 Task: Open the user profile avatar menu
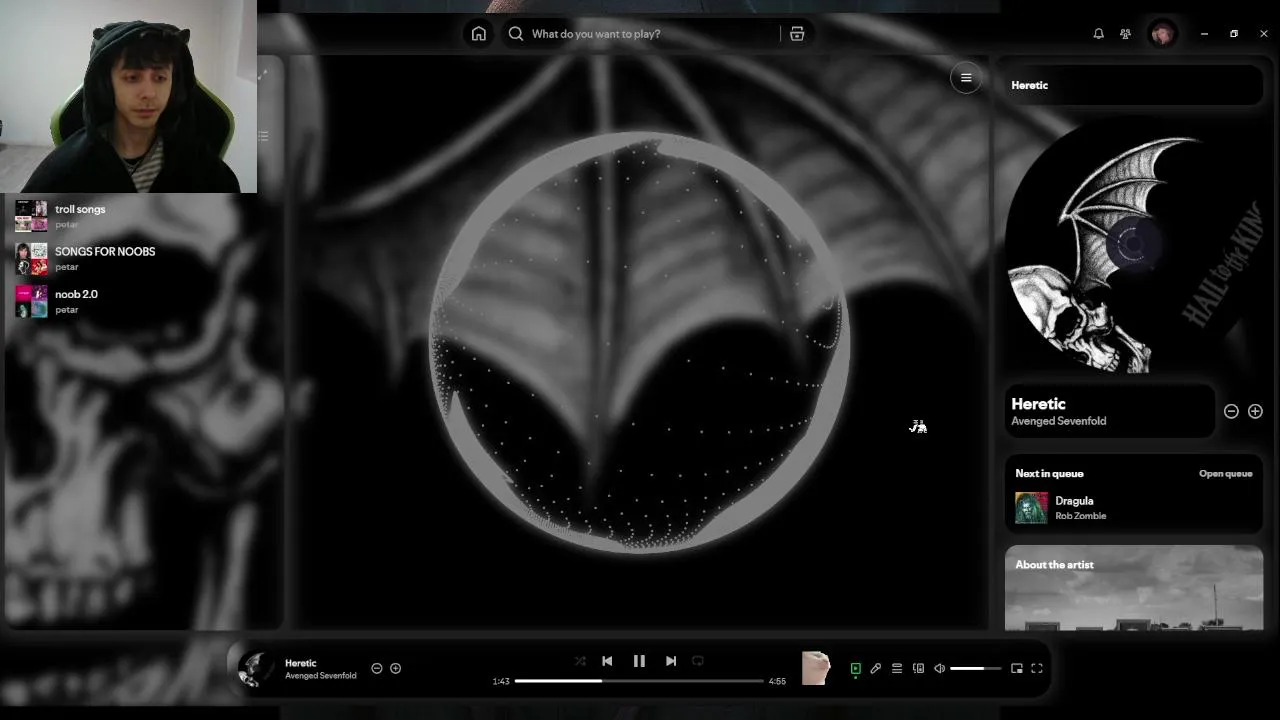click(1162, 34)
